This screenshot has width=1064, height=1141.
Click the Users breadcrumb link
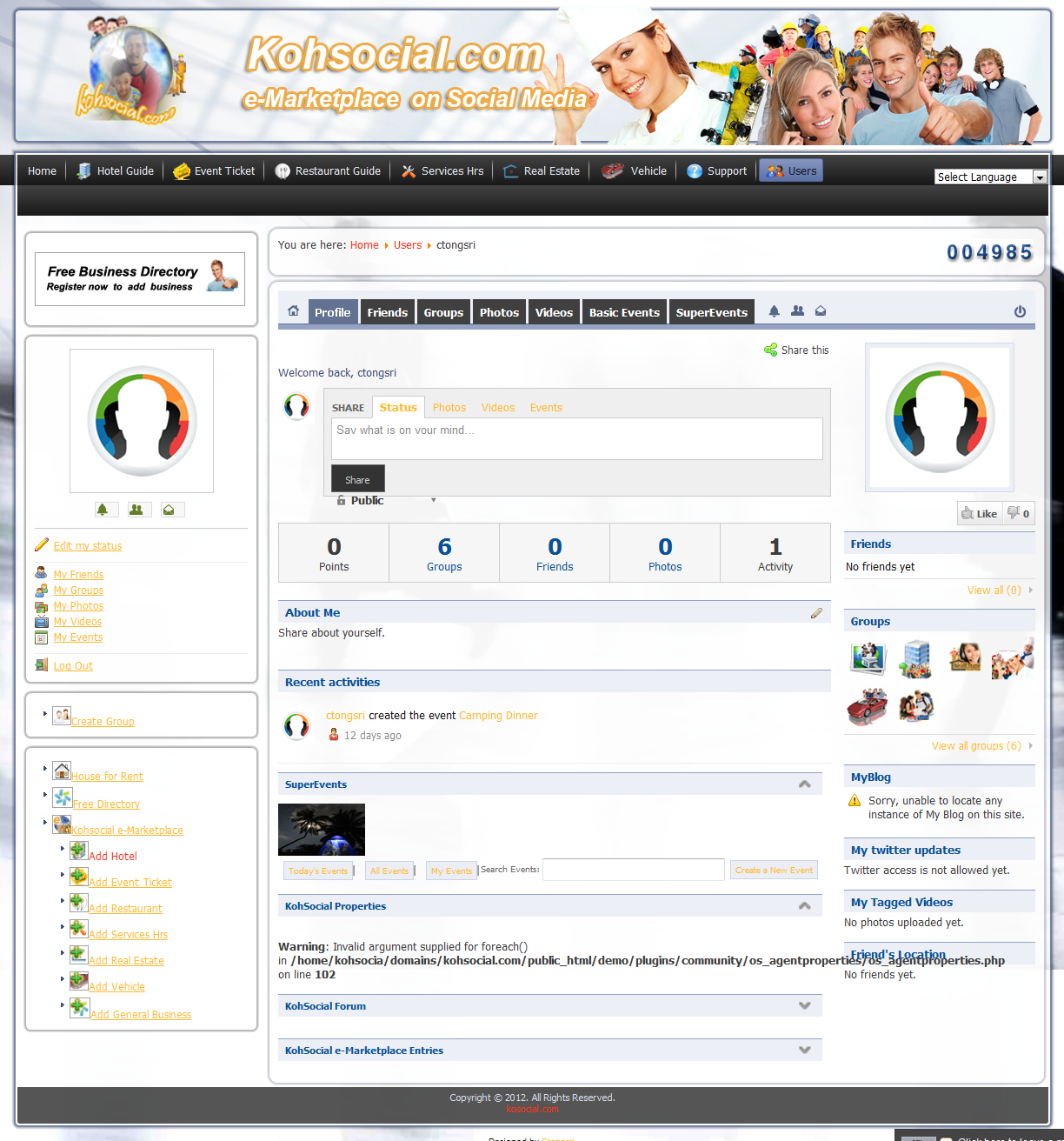tap(408, 245)
